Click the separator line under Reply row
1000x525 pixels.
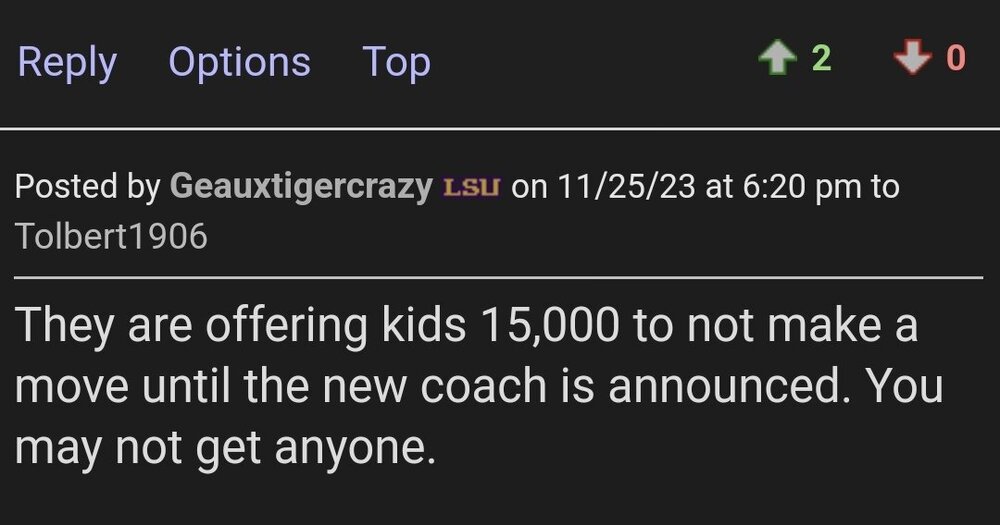[x=500, y=128]
